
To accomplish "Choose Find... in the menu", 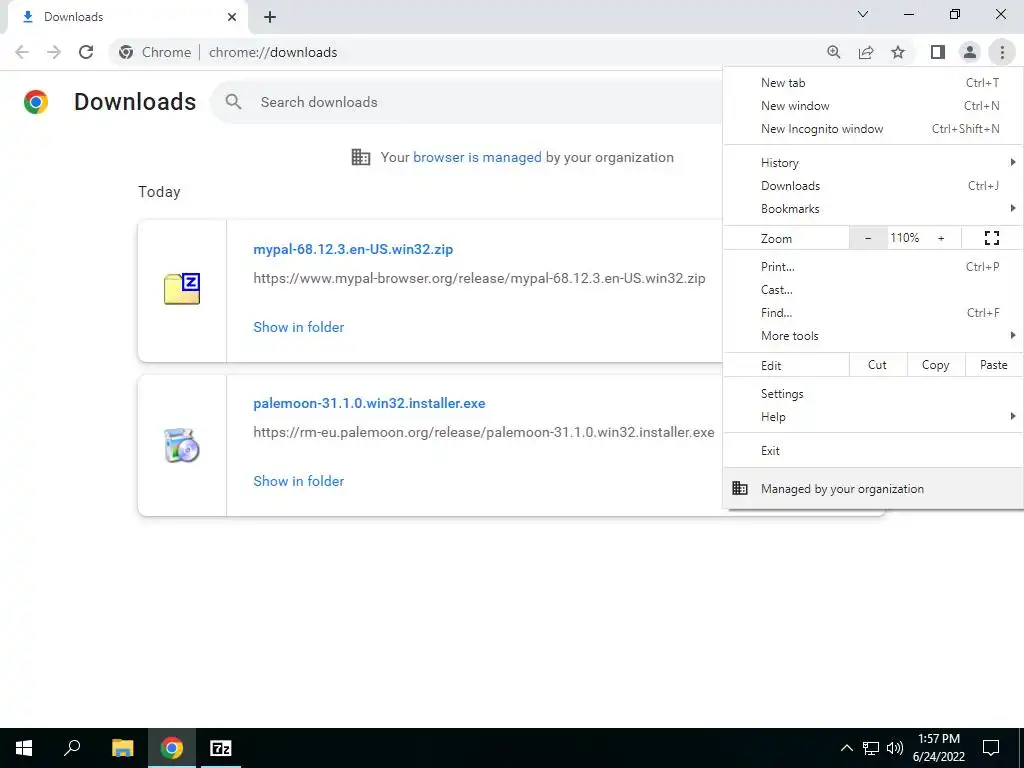I will coord(874,313).
